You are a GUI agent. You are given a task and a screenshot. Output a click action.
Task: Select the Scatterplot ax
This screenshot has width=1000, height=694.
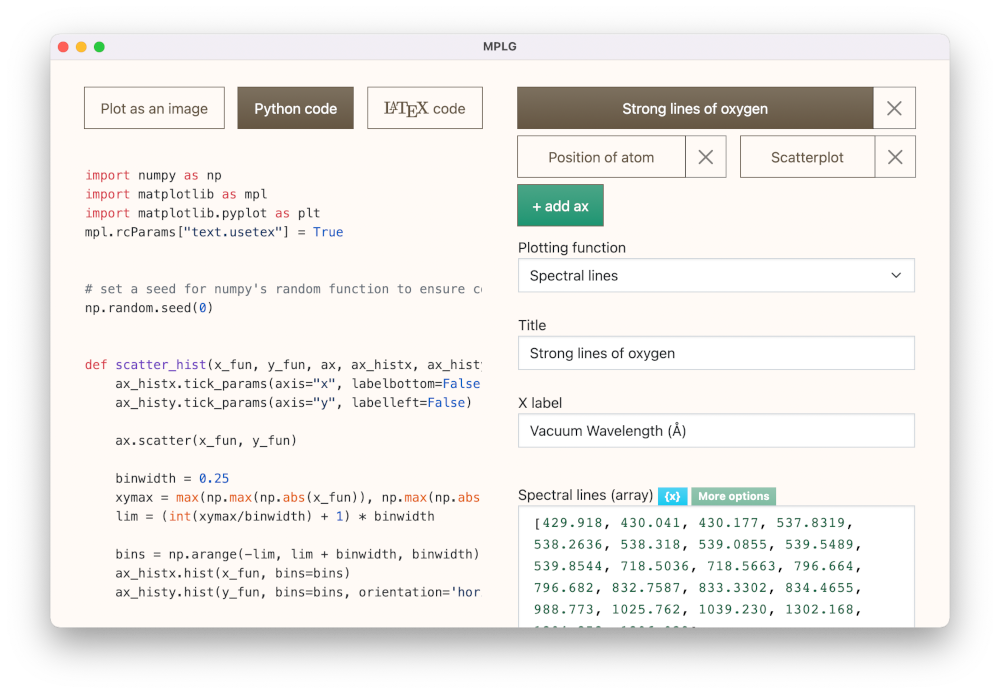pos(807,157)
